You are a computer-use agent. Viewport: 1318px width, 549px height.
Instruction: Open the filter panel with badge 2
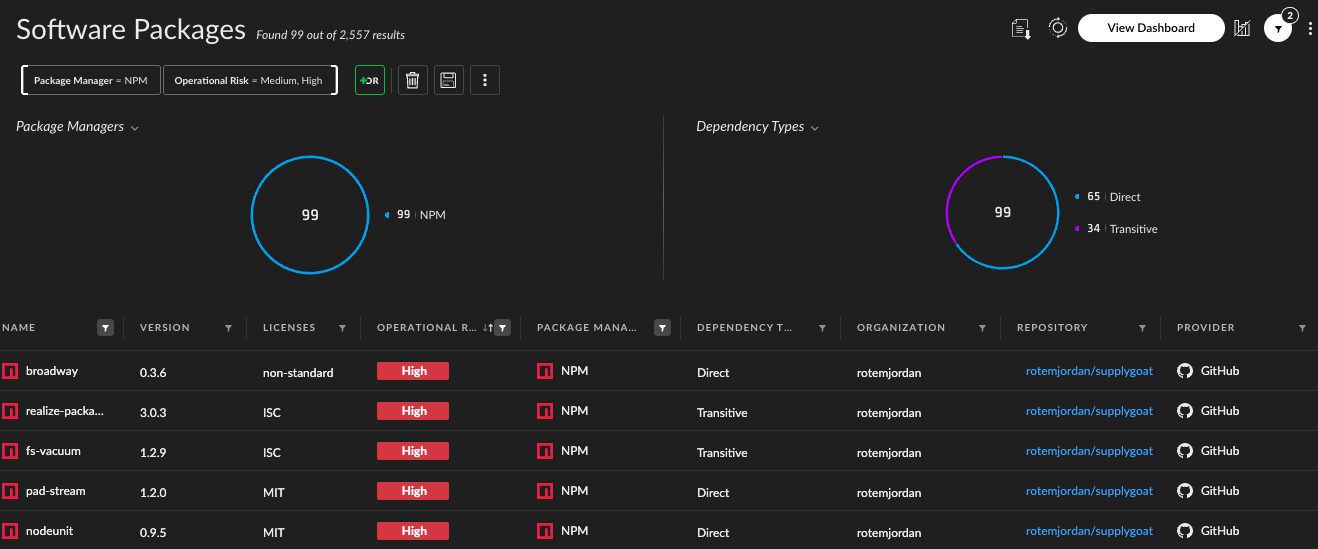[x=1278, y=29]
